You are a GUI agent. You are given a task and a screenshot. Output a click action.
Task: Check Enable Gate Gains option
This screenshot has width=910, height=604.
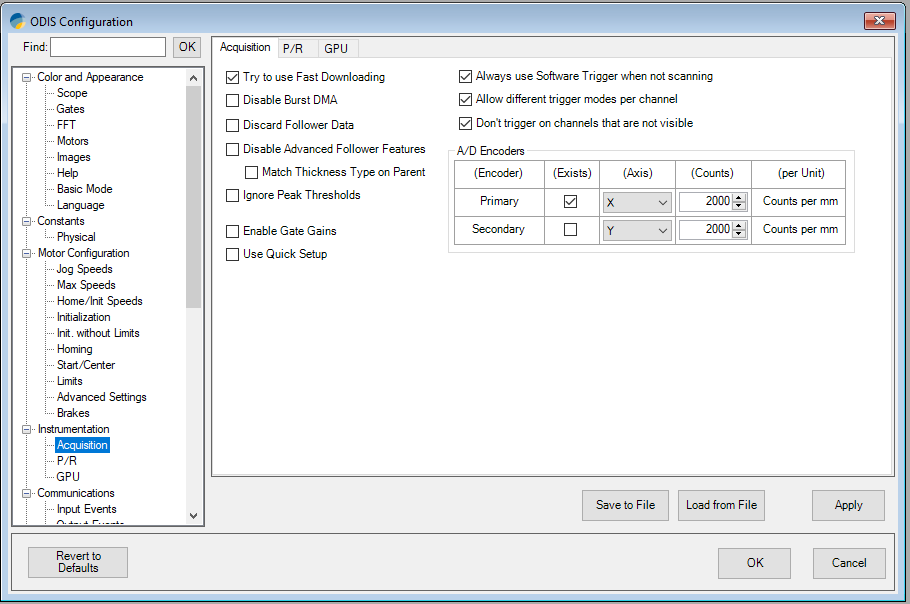point(233,231)
